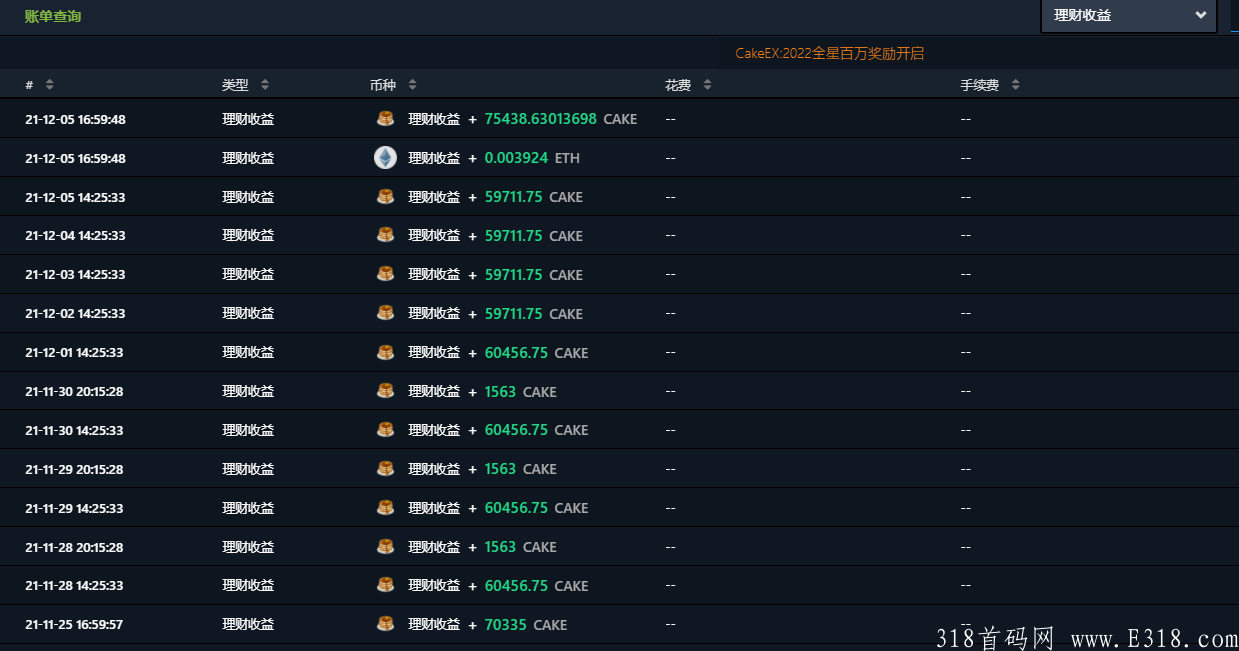Select timestamp 21-12-05 14:25:33
This screenshot has width=1239, height=651.
pos(75,198)
